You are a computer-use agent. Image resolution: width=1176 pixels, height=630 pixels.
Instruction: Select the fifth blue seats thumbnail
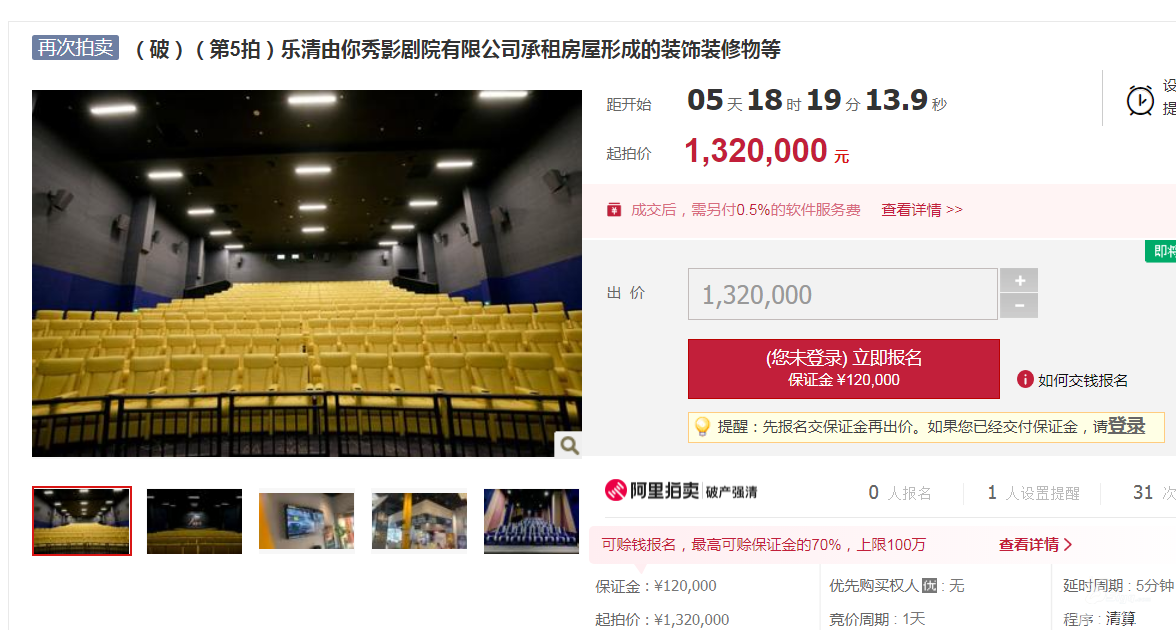(x=531, y=521)
